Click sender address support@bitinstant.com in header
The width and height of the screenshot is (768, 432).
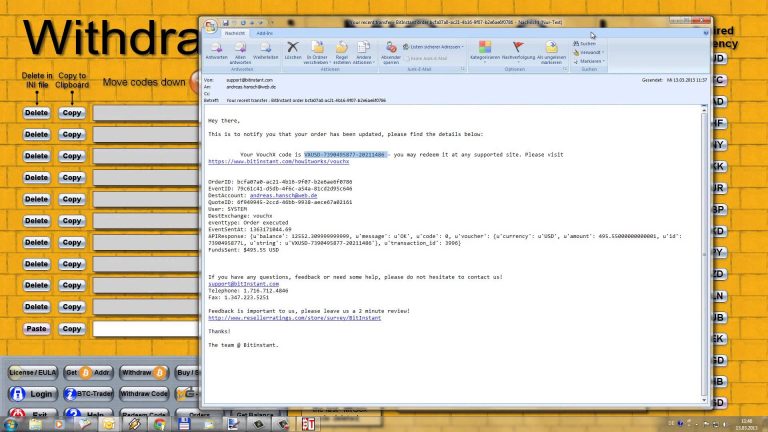coord(249,80)
